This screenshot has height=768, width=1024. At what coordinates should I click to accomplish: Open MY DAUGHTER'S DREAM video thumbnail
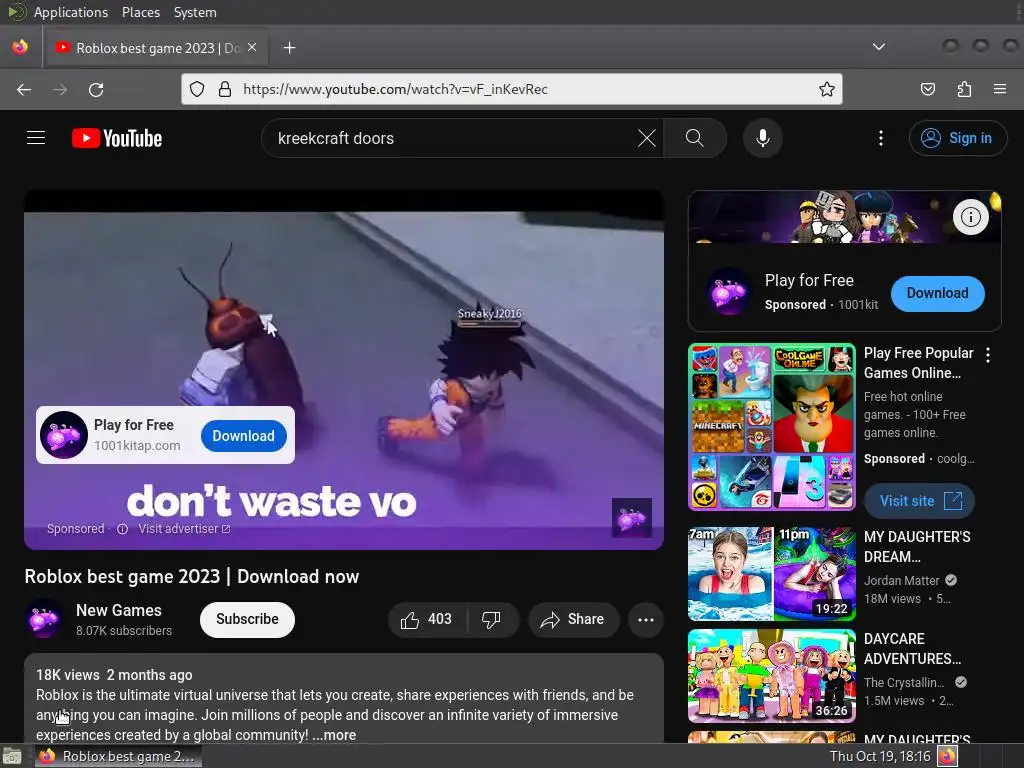771,573
